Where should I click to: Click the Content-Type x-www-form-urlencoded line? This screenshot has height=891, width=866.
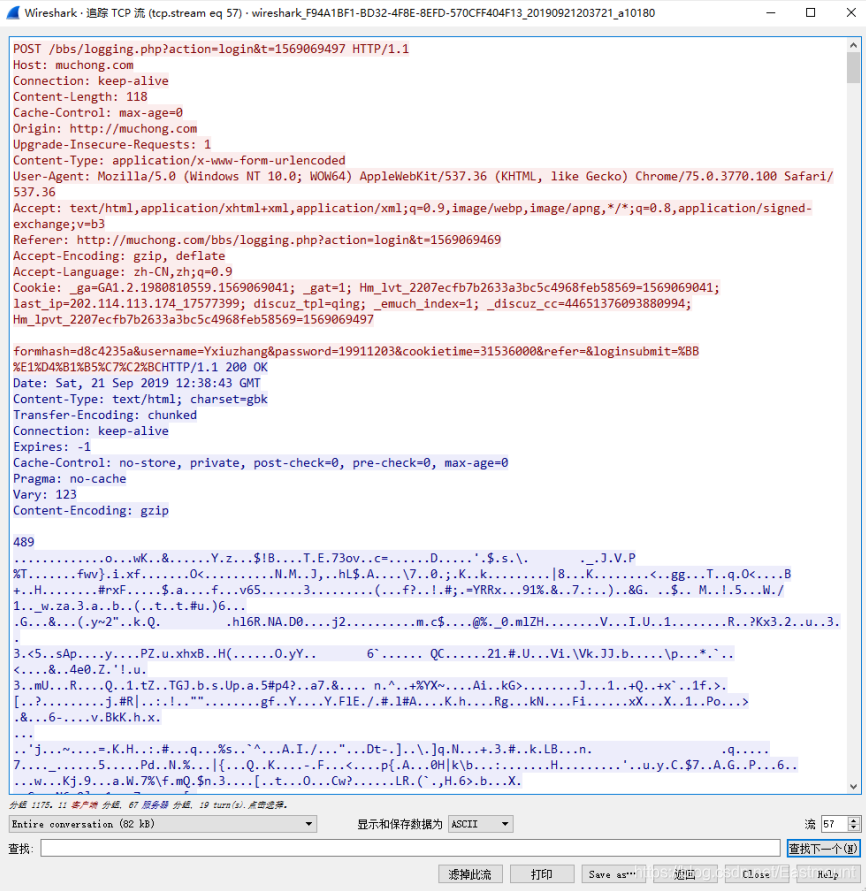(x=179, y=160)
